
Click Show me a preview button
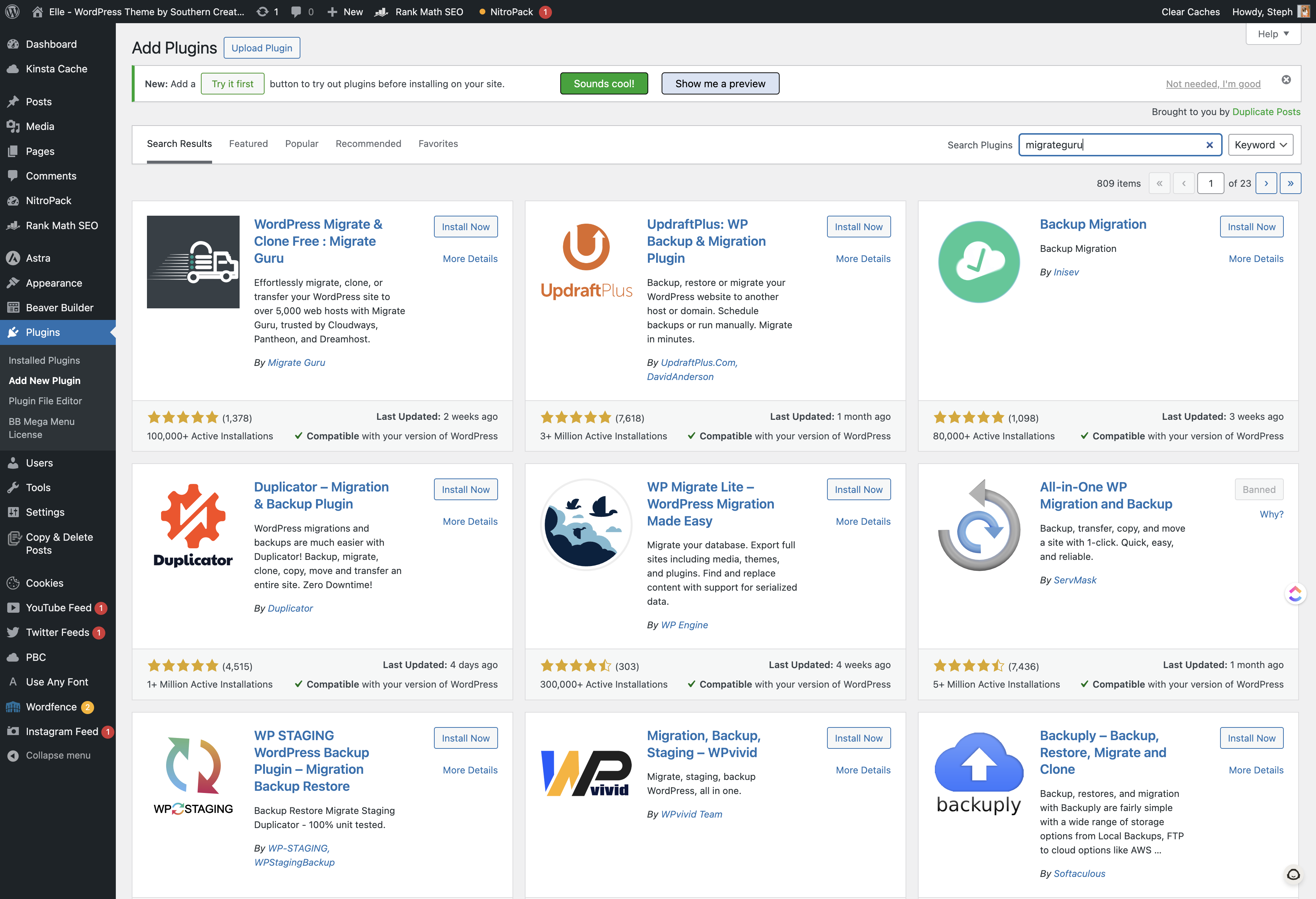click(x=720, y=84)
